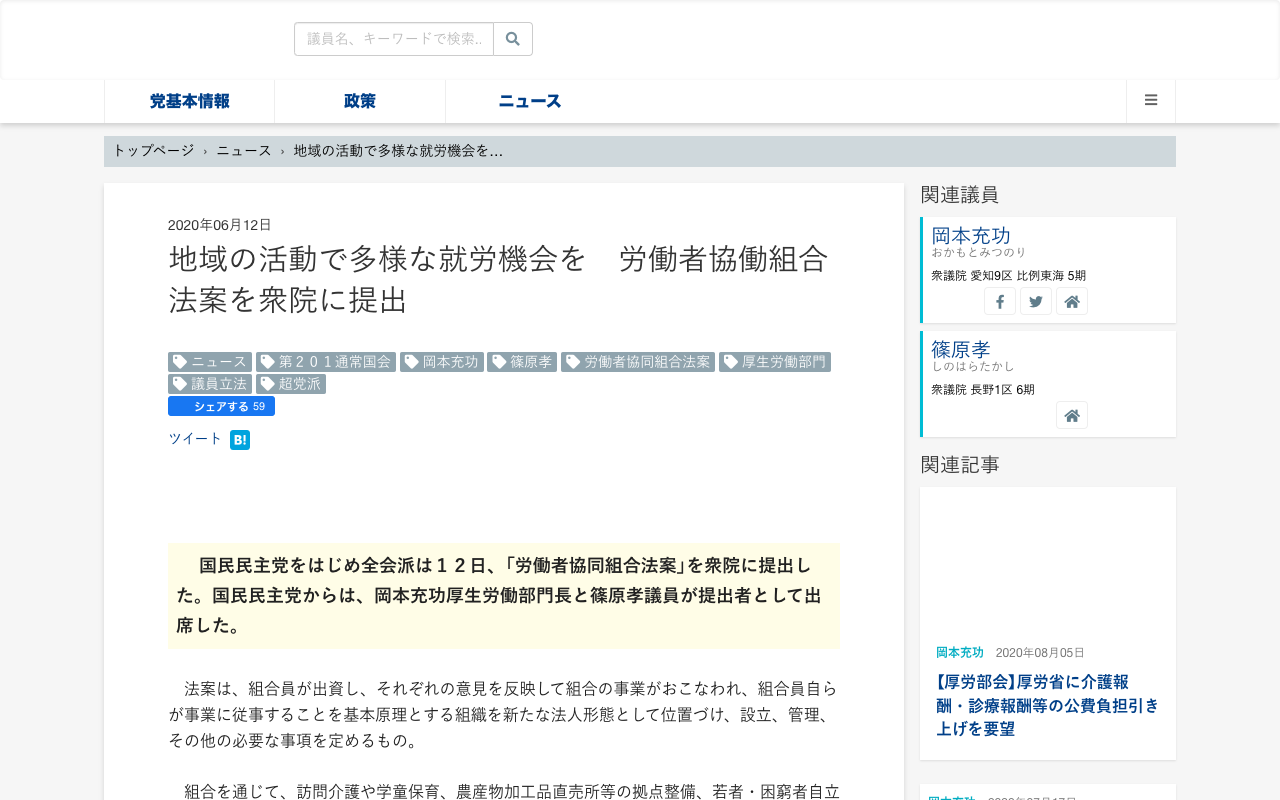Open the hamburger menu icon

[1151, 101]
